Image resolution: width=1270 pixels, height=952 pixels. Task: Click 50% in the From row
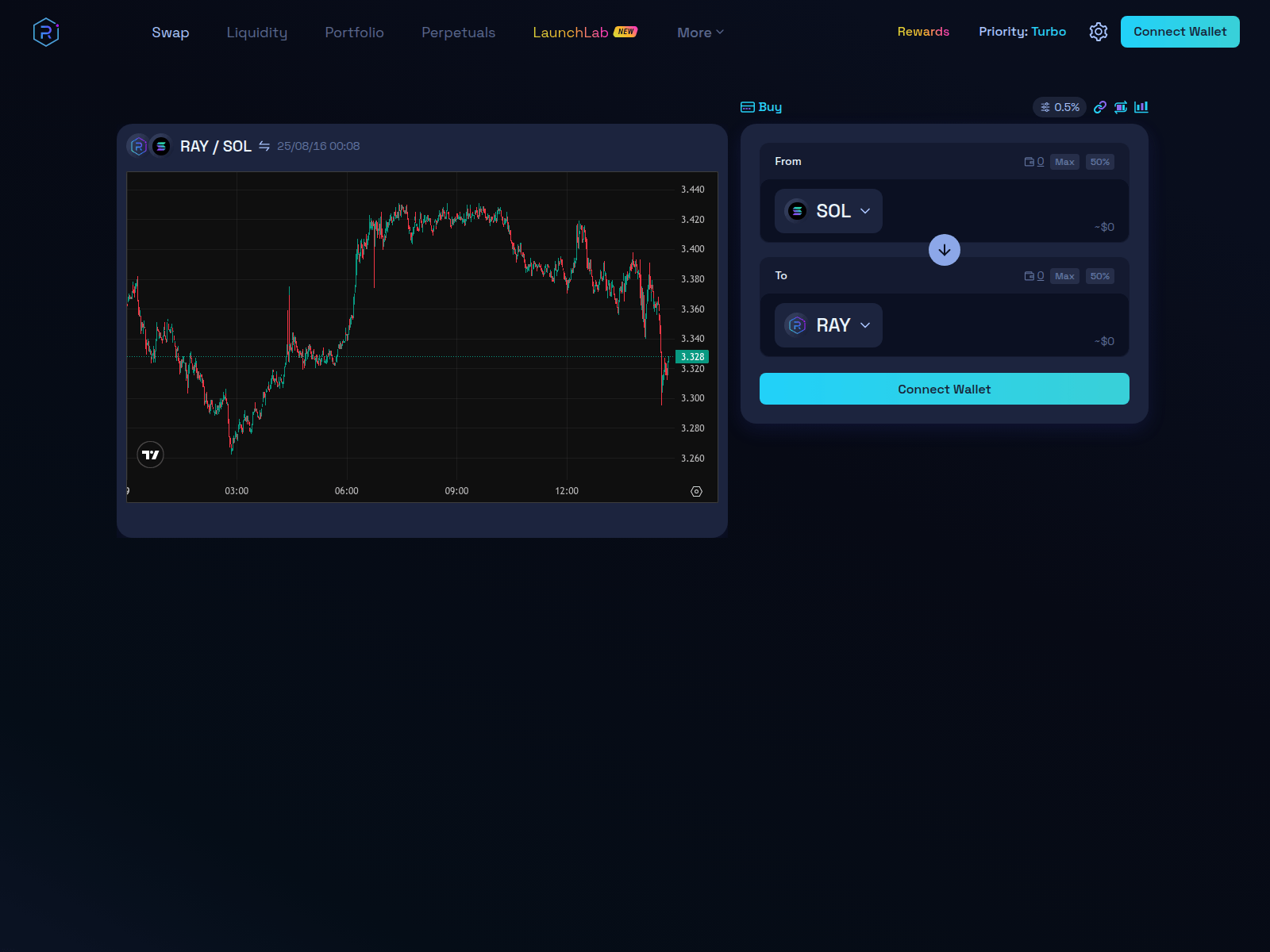point(1100,162)
